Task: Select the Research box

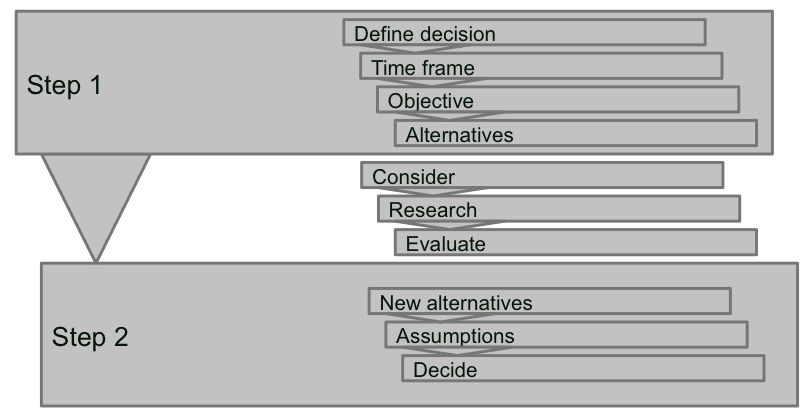Action: pyautogui.click(x=558, y=209)
